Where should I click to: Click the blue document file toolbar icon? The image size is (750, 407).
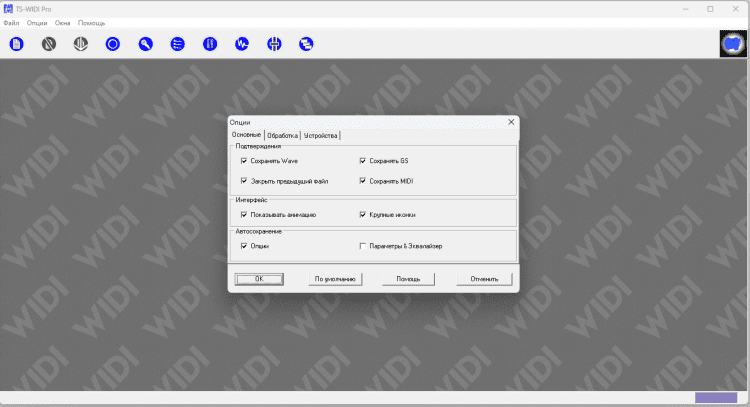[x=17, y=44]
